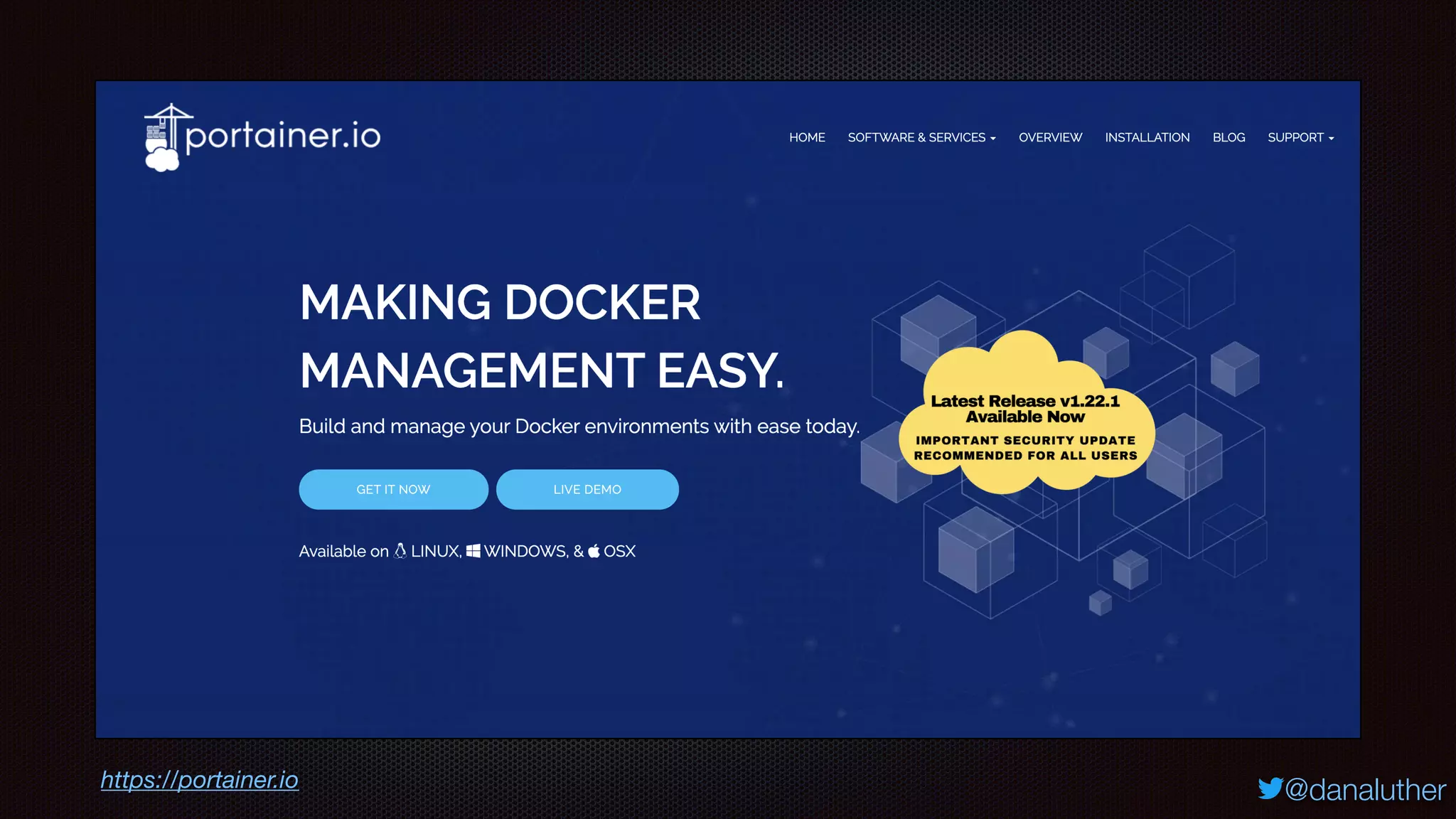
Task: Expand the Software & Services dropdown
Action: (921, 137)
